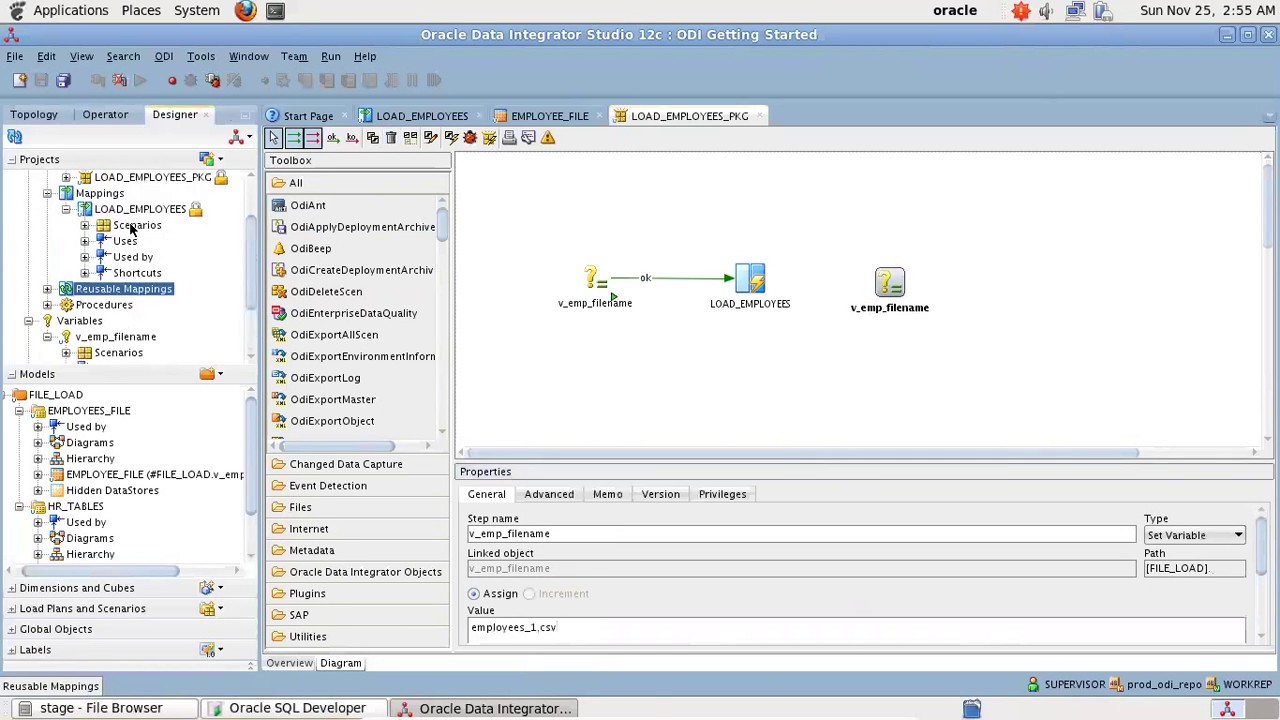
Task: Collapse the Variables tree node
Action: pyautogui.click(x=28, y=321)
